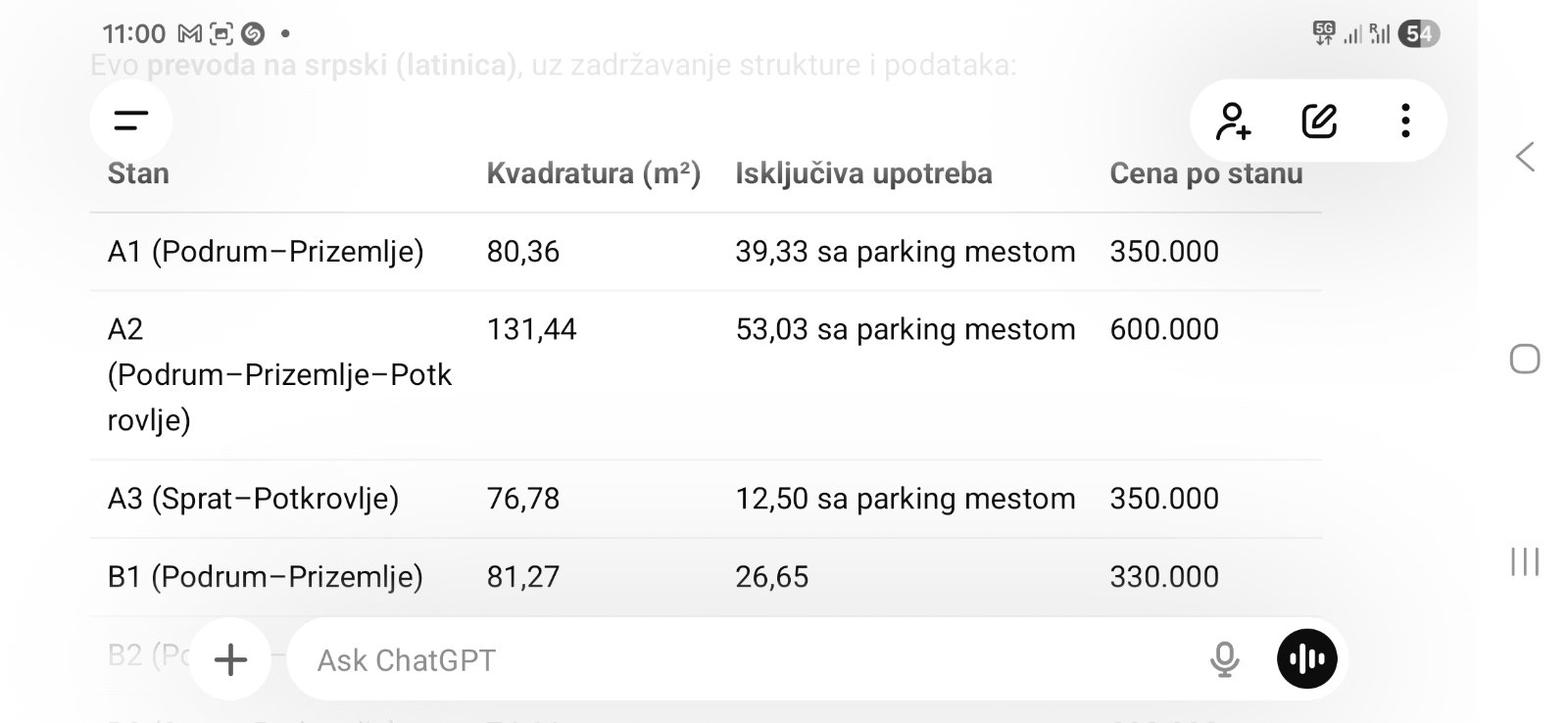Tap the Android back navigation arrow
The image size is (1568, 723).
(x=1525, y=157)
